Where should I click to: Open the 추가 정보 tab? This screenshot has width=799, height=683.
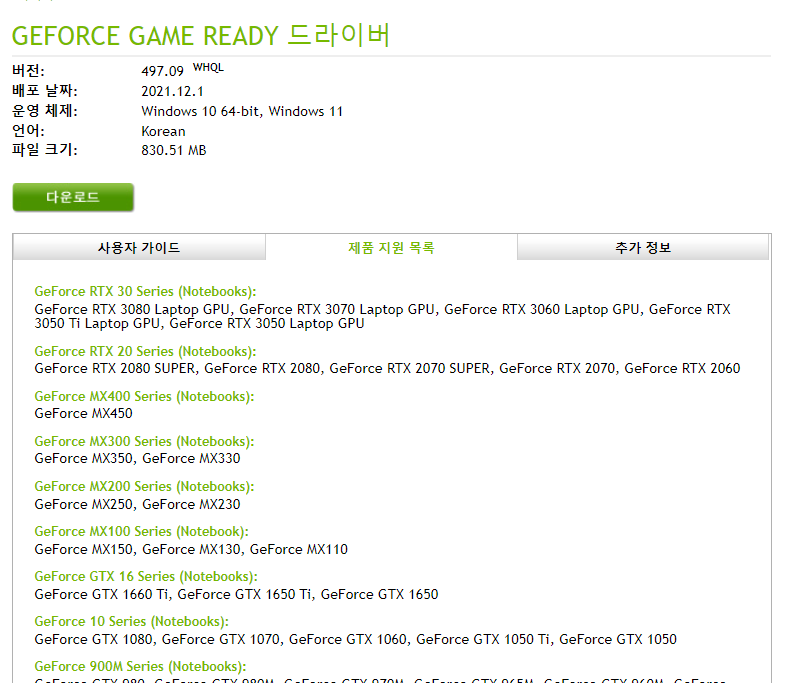click(643, 248)
